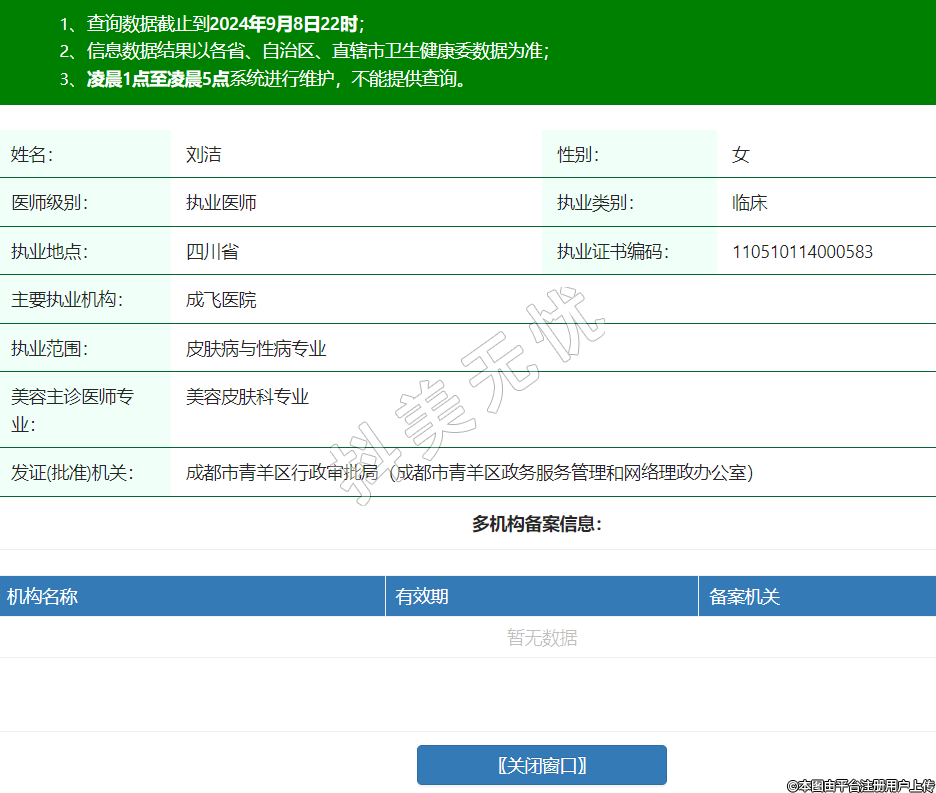
Task: Click the 机构名称 column header
Action: pyautogui.click(x=42, y=597)
